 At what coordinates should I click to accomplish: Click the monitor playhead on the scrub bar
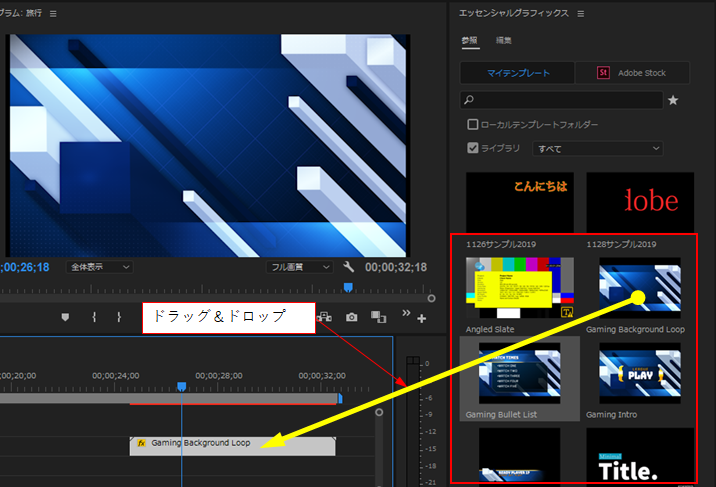348,287
